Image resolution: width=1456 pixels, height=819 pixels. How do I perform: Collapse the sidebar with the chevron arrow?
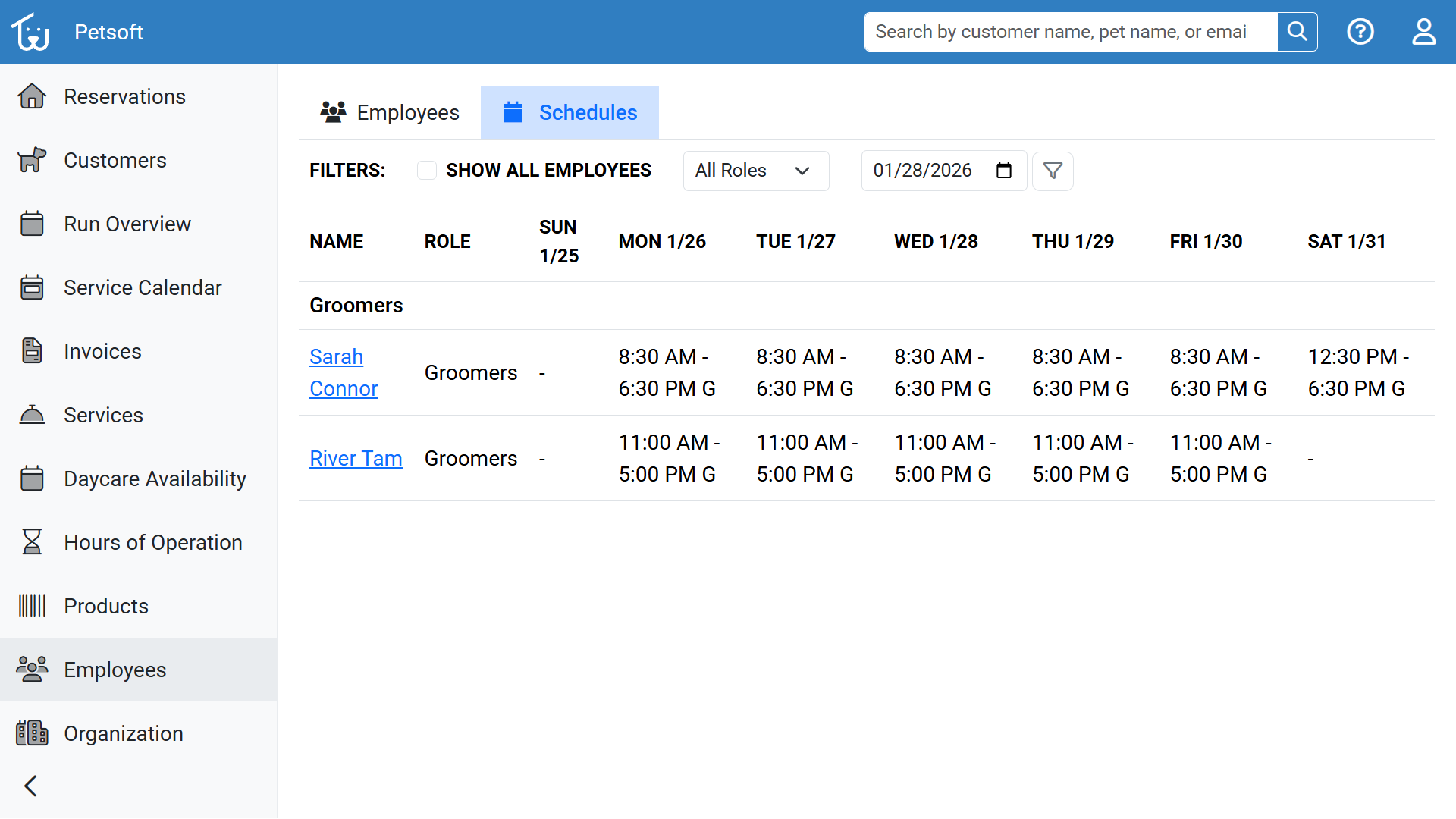point(30,786)
